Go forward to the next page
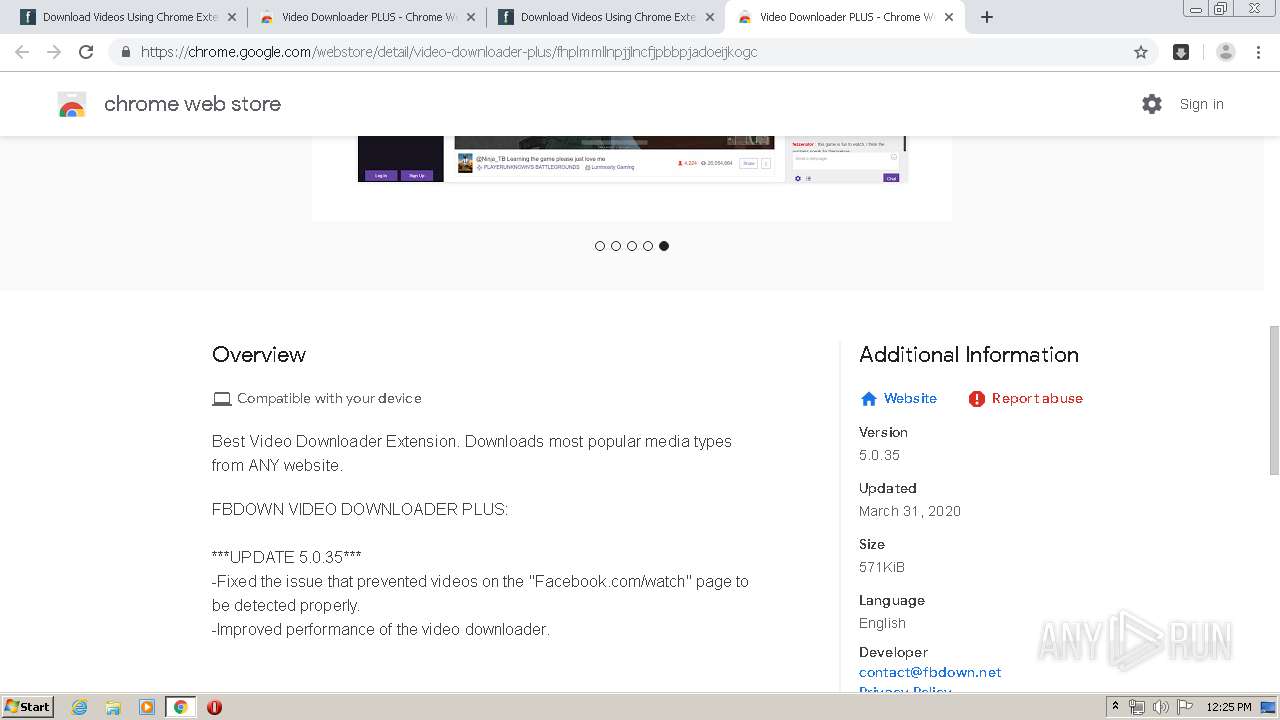1280x720 pixels. 54,52
